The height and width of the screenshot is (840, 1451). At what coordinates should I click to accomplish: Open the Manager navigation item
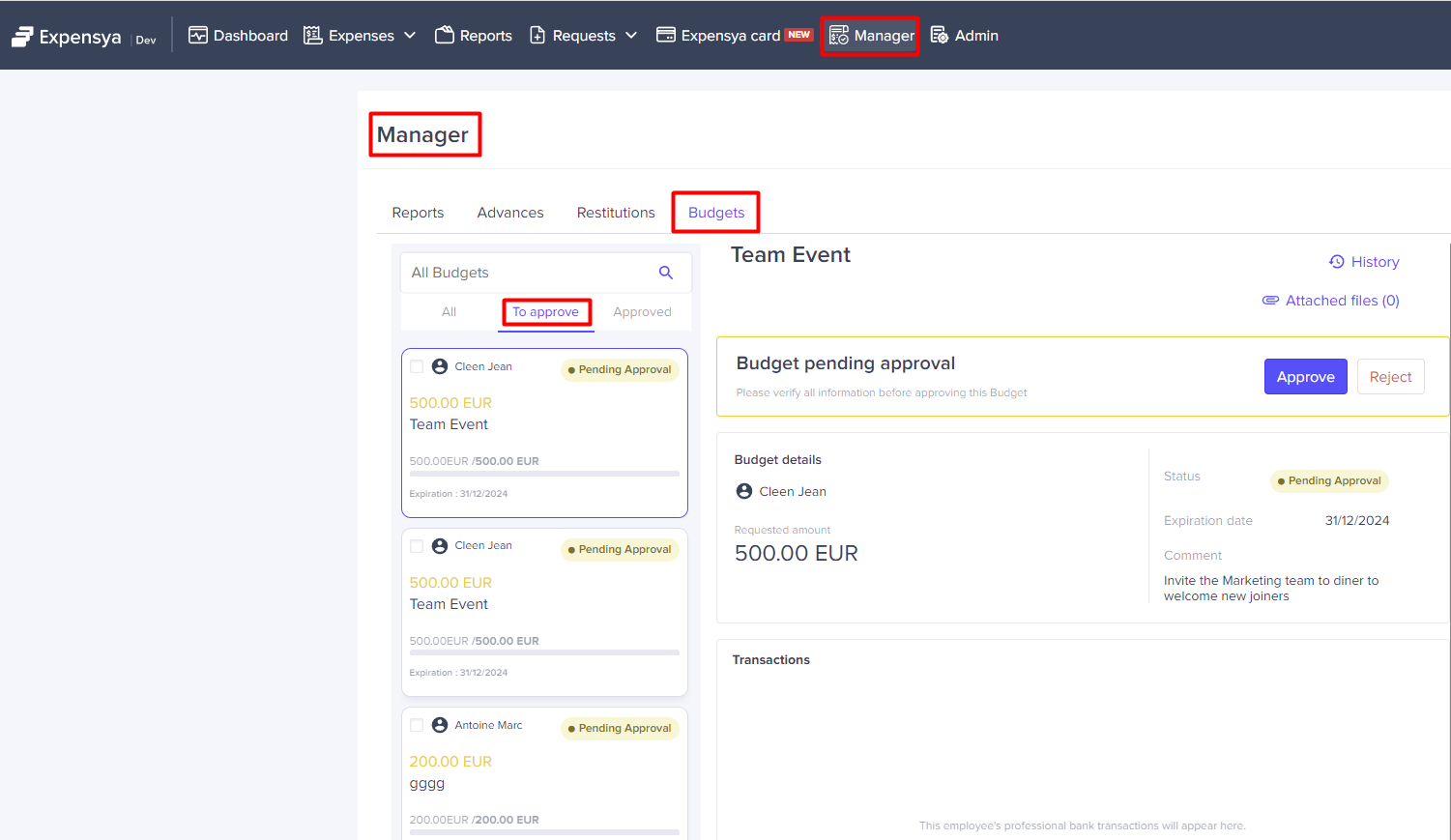click(x=871, y=36)
